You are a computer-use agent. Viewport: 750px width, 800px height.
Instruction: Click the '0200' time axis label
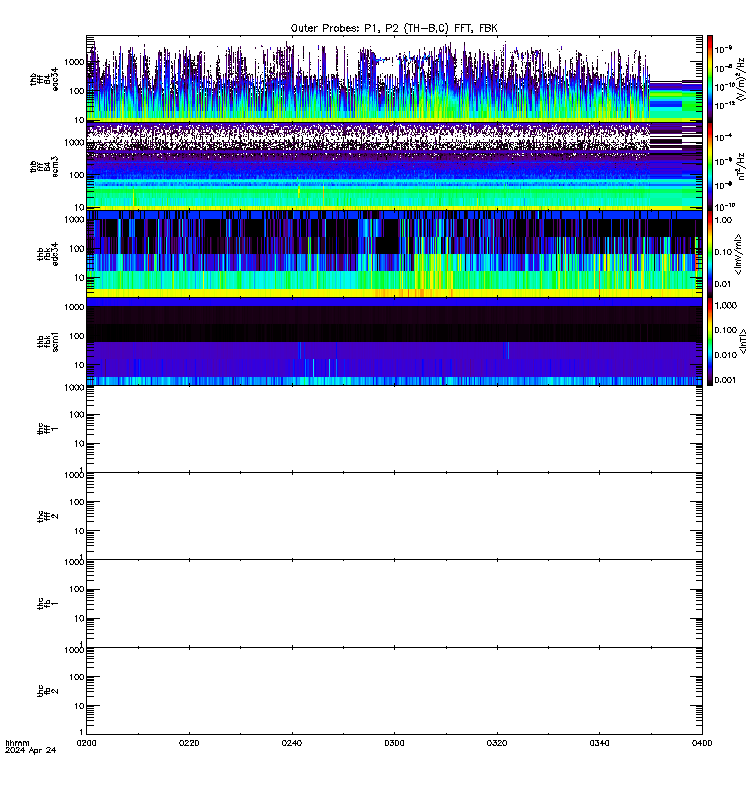[x=86, y=743]
